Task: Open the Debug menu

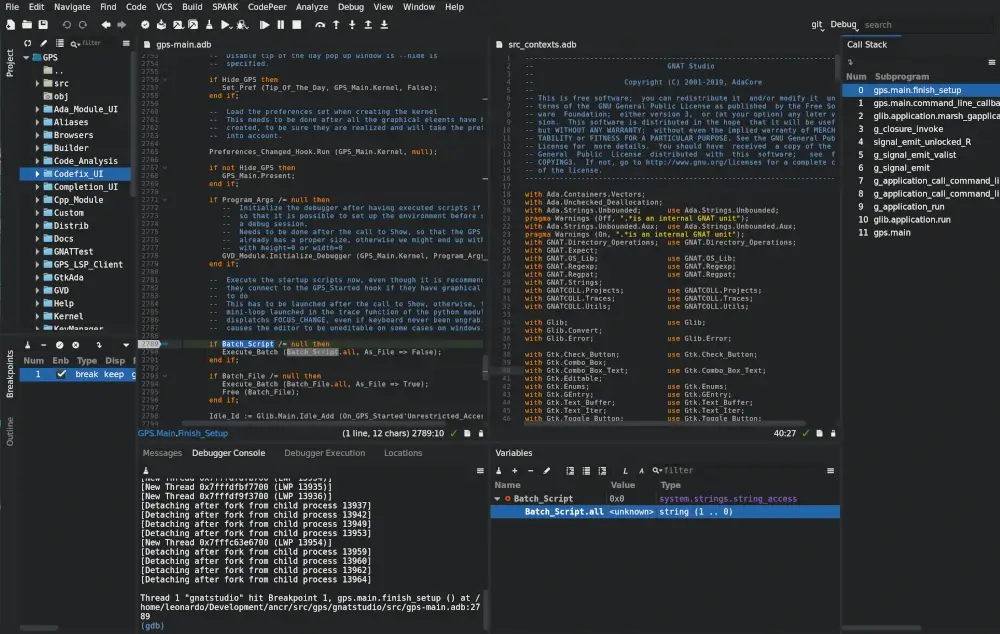Action: click(351, 7)
